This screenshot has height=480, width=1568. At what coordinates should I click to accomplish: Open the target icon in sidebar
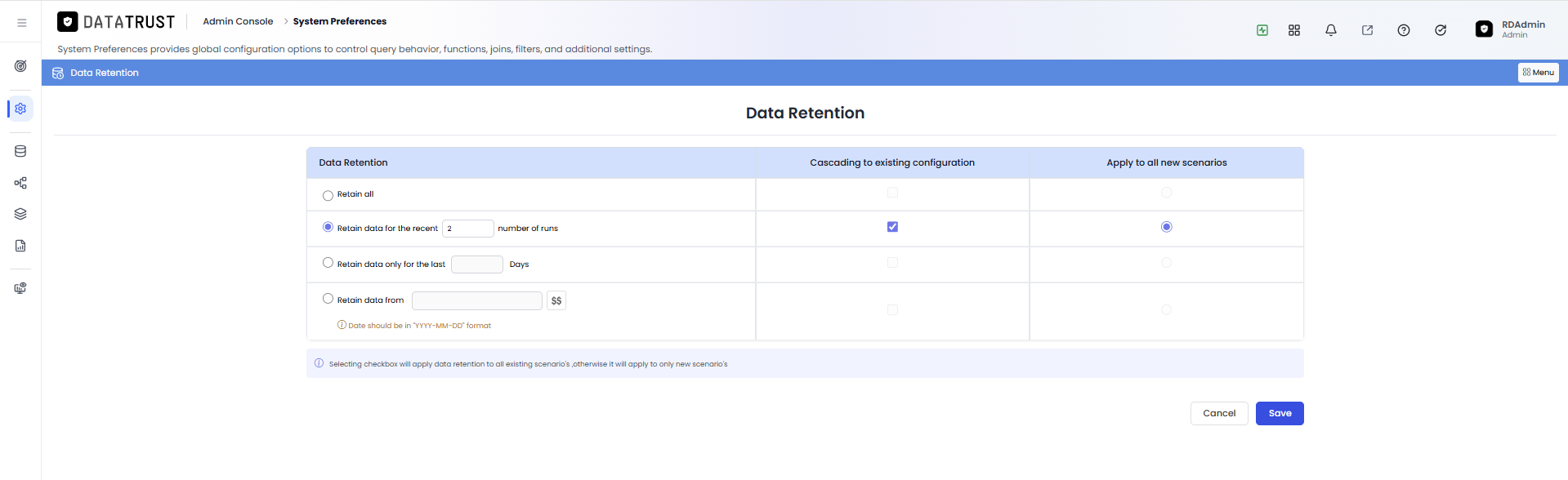click(20, 66)
